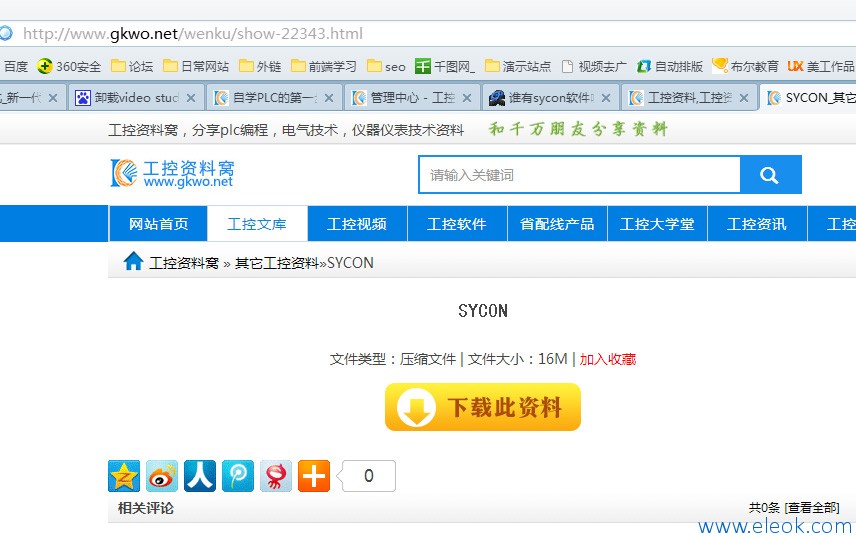Click the home icon in breadcrumb
This screenshot has height=538, width=856.
tap(133, 262)
